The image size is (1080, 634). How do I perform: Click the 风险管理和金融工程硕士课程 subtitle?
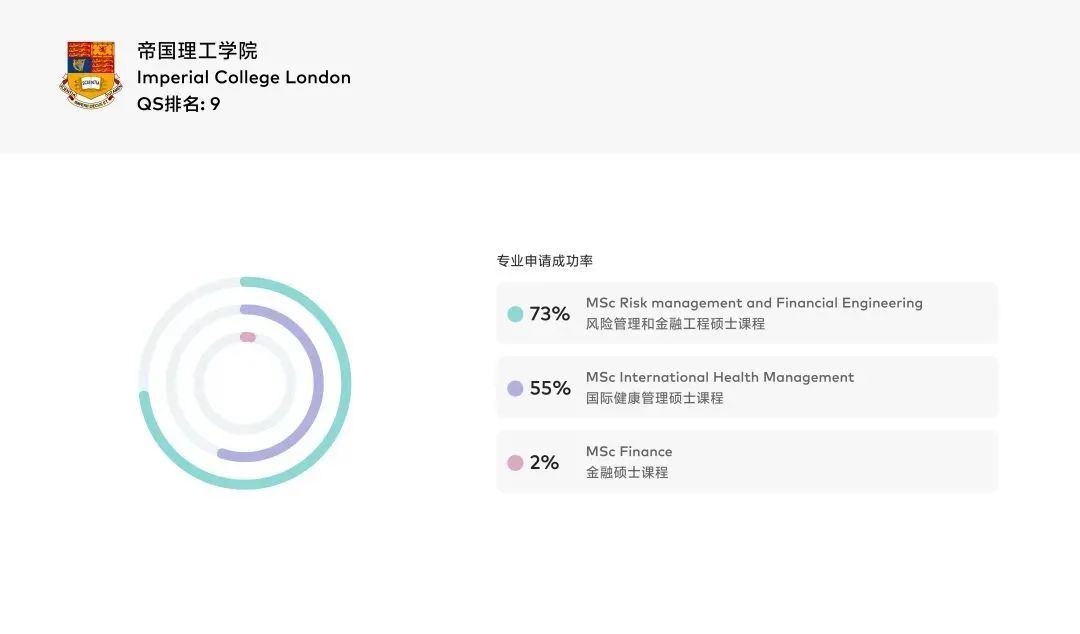[x=675, y=324]
